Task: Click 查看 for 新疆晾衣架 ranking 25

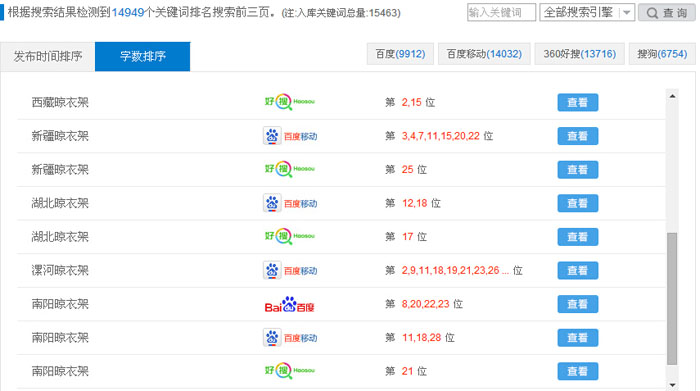Action: click(x=578, y=170)
